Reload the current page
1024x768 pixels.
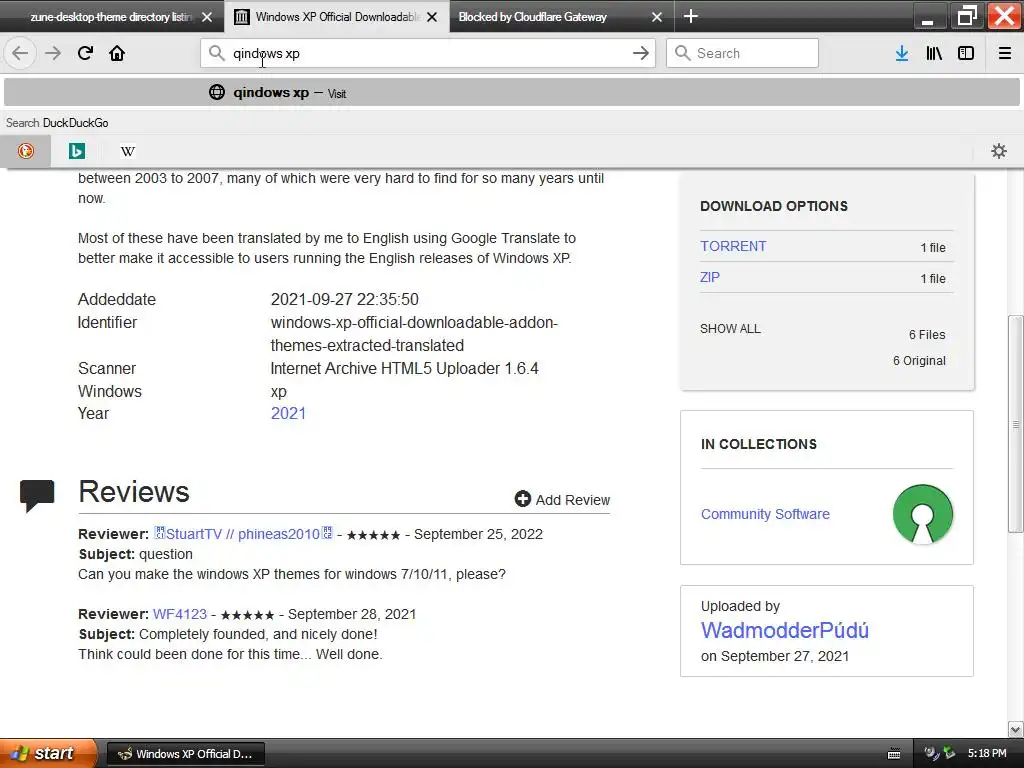point(85,53)
